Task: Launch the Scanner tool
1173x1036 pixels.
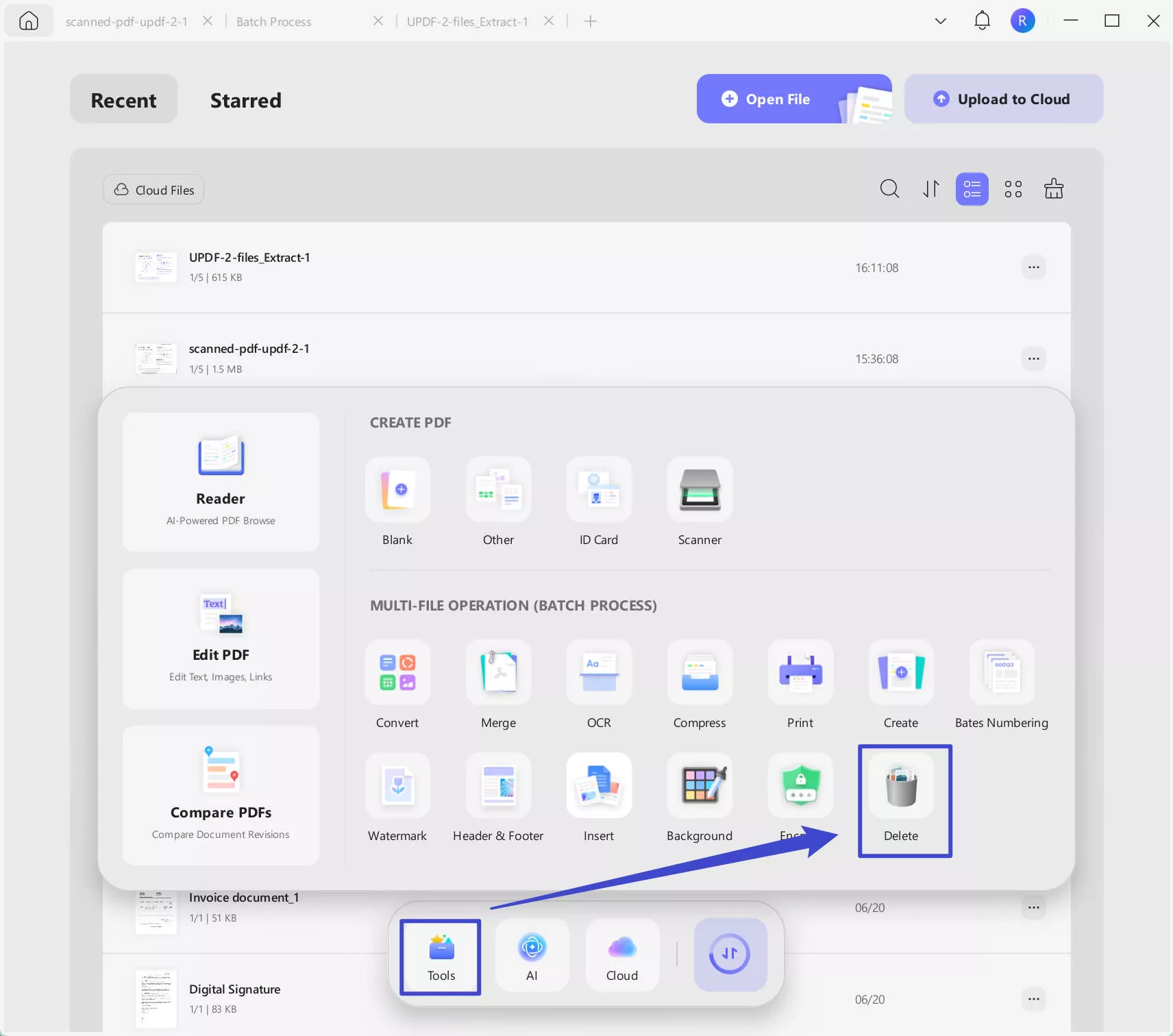Action: pos(700,489)
